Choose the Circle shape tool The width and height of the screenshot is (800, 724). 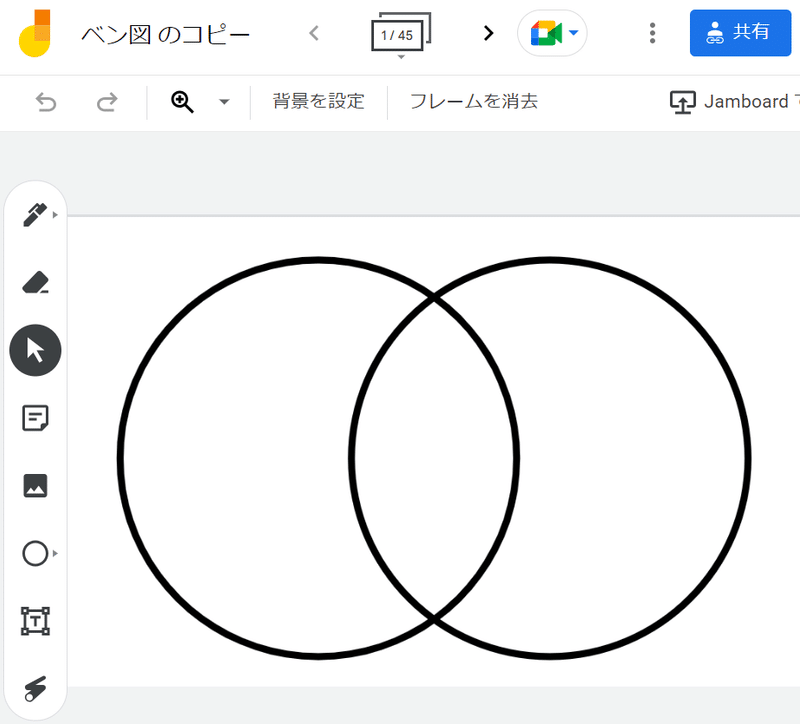pyautogui.click(x=35, y=553)
